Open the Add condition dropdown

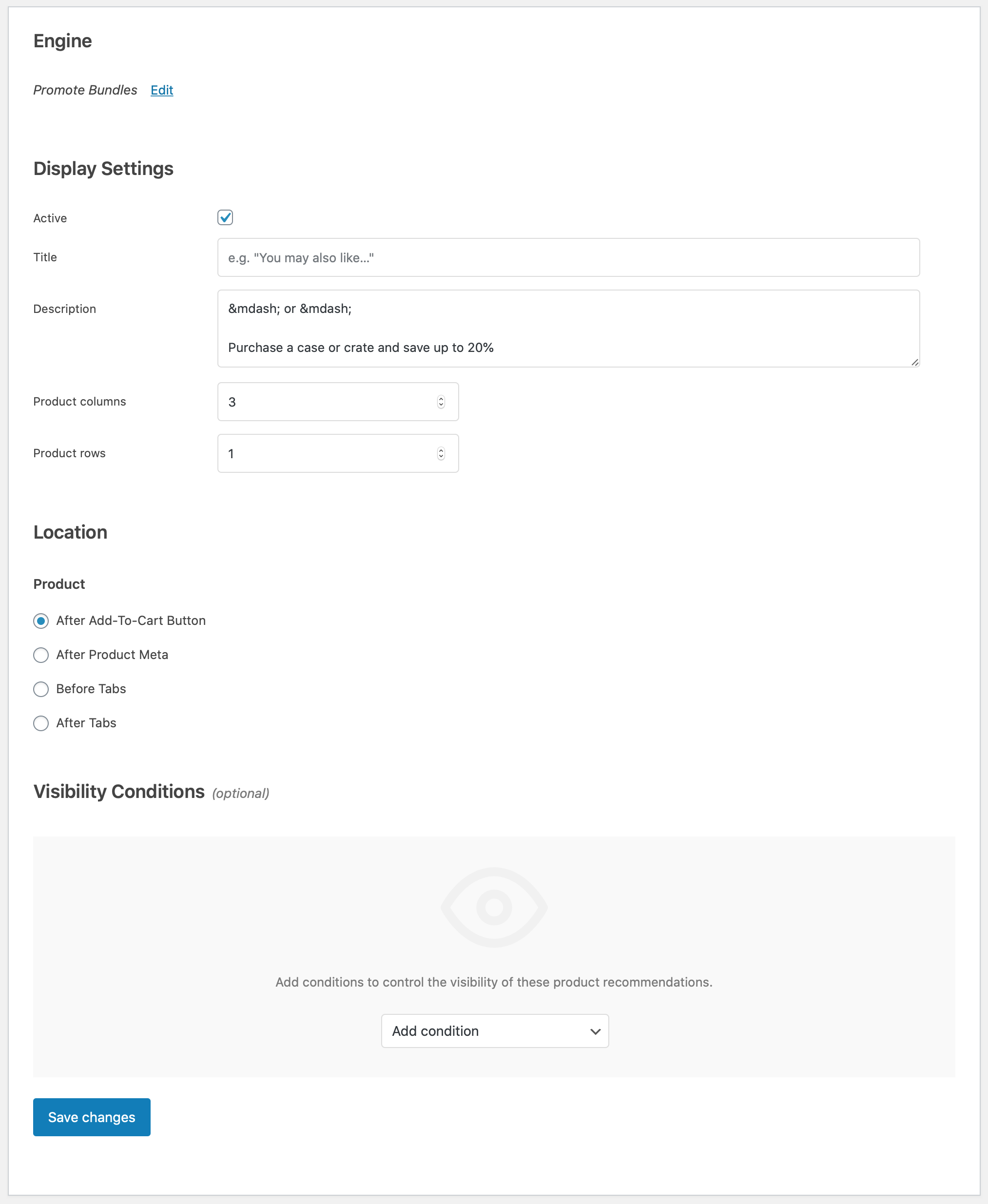[x=494, y=1031]
